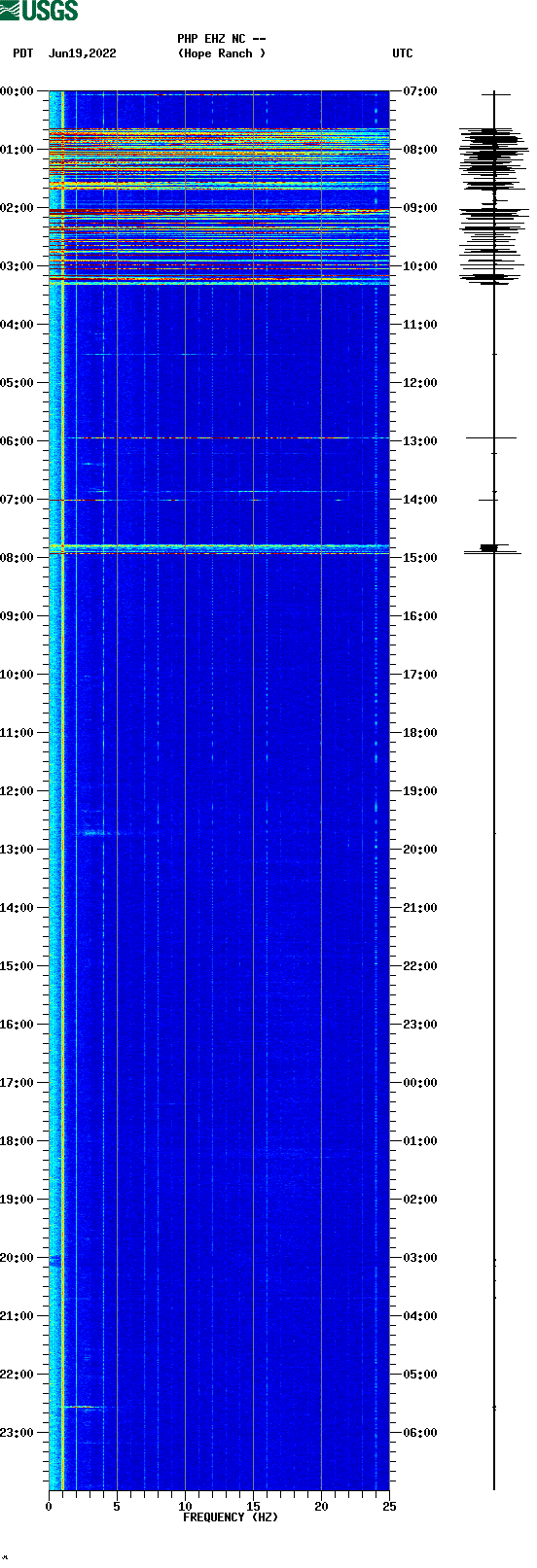Click the 03:00 PDT time label
The height and width of the screenshot is (1568, 537).
tap(18, 266)
